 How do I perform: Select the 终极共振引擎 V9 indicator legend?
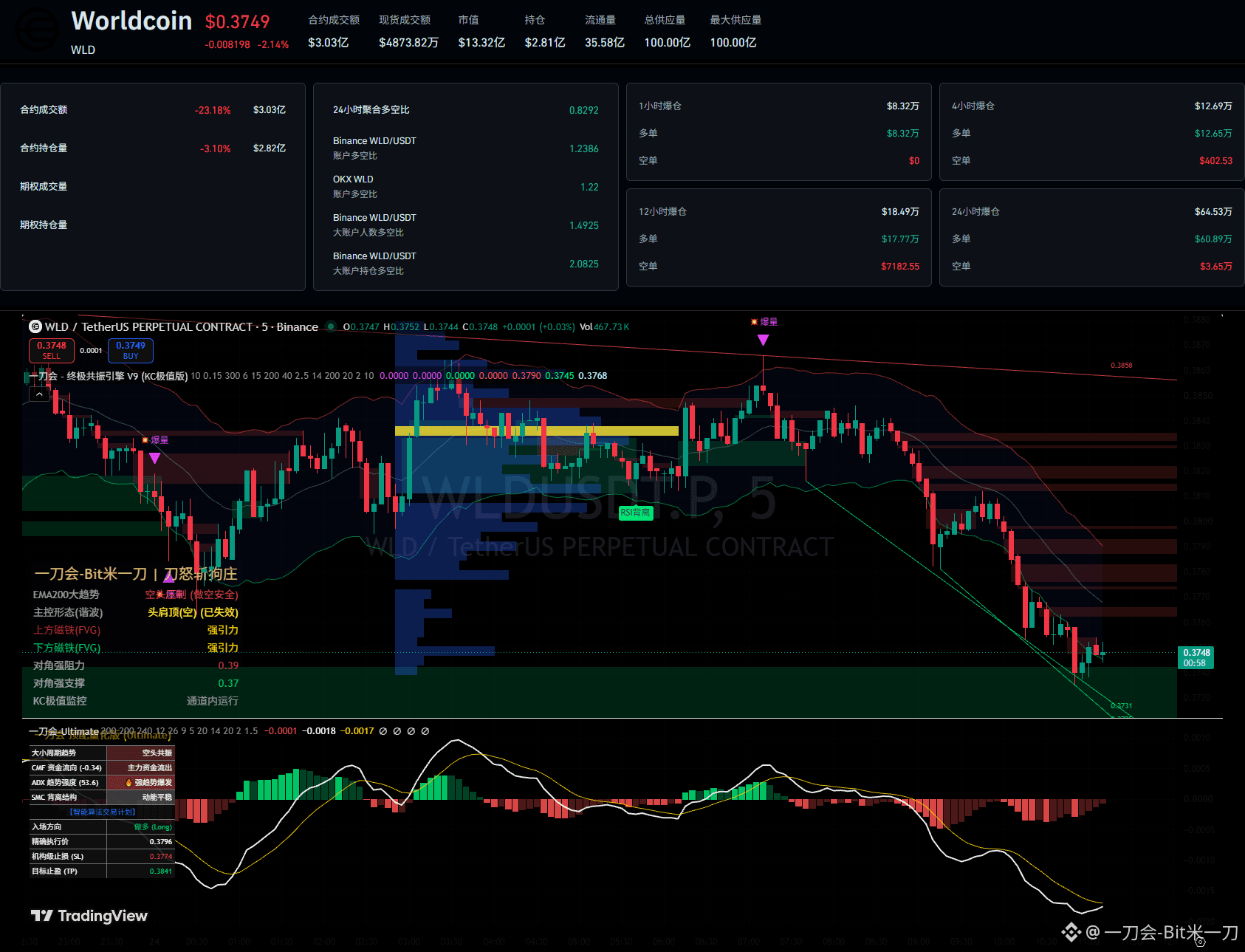pos(109,376)
